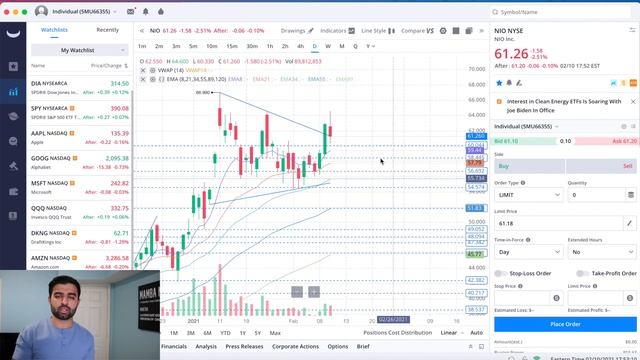
Task: Open chart settings gear icon
Action: [x=443, y=31]
